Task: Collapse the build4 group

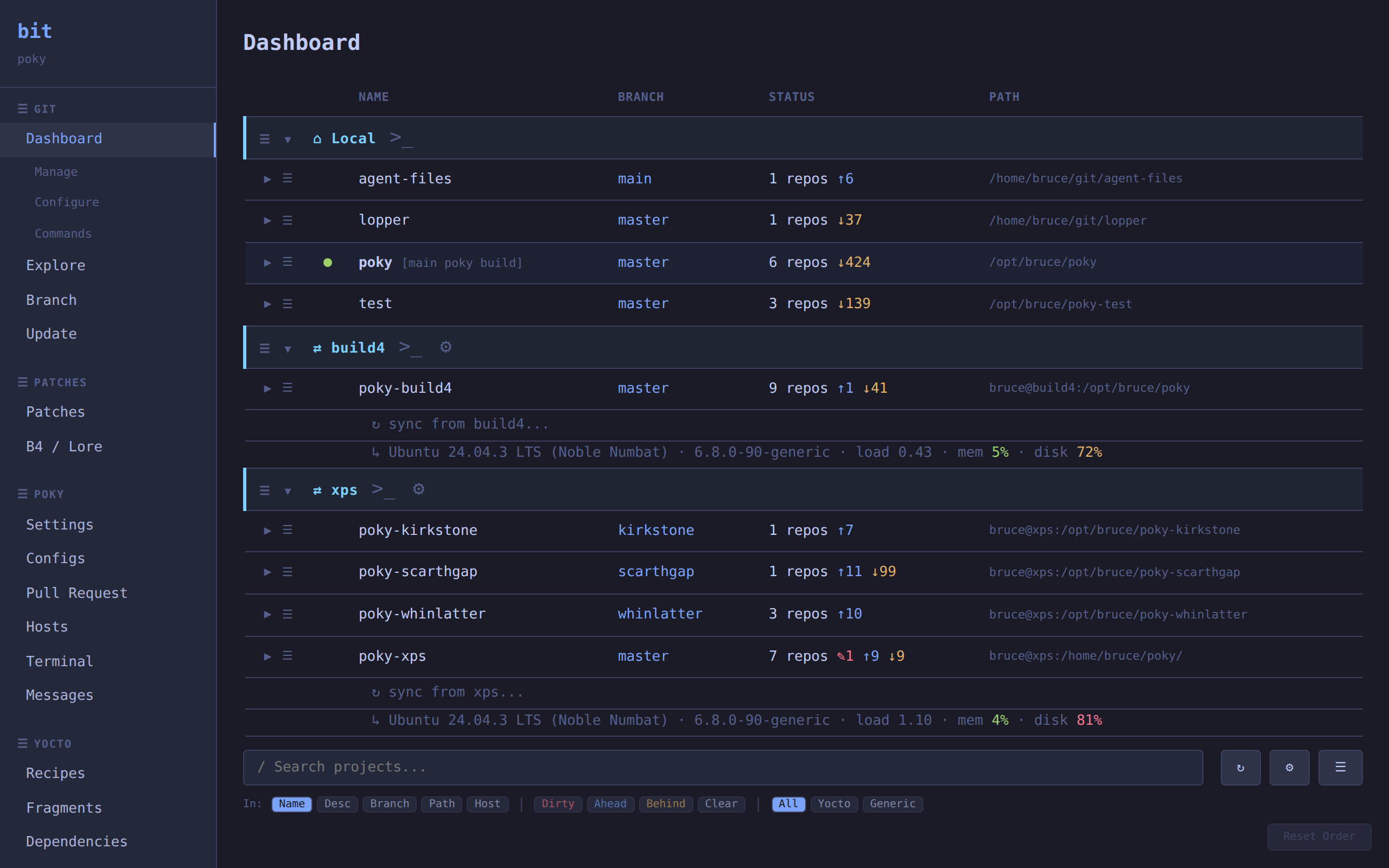Action: tap(288, 349)
